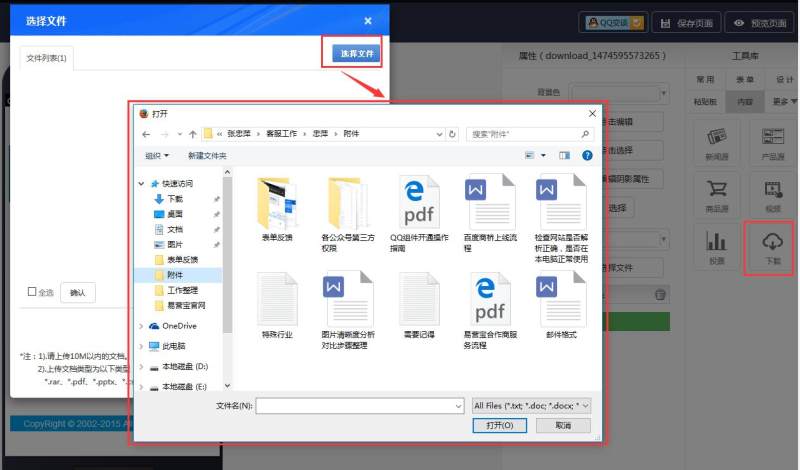Click the navigation pane scrollbar down arrow
Viewport: 800px width, 470px height.
[x=228, y=385]
